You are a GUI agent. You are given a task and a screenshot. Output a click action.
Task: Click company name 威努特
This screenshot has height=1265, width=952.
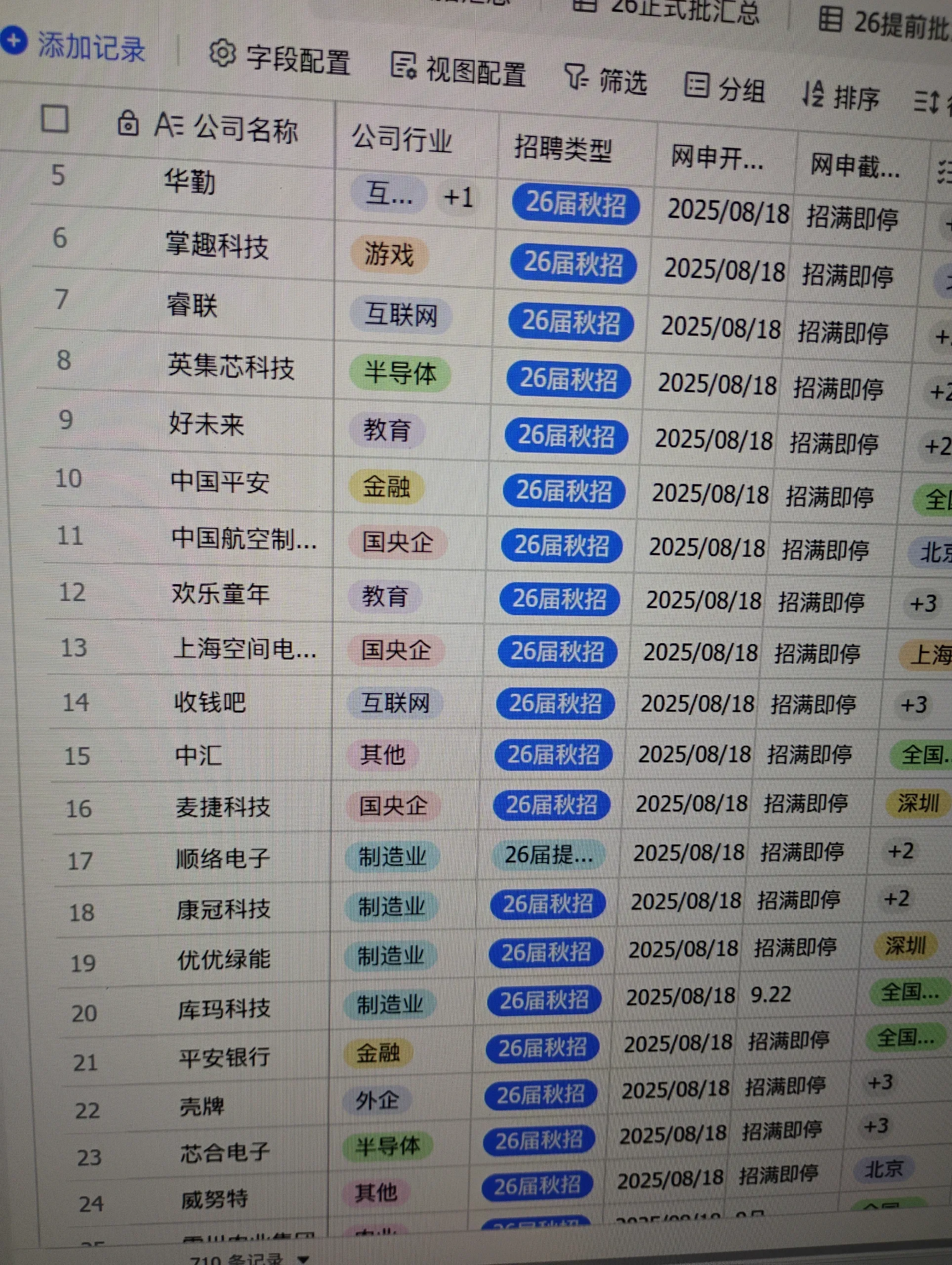(x=214, y=1198)
